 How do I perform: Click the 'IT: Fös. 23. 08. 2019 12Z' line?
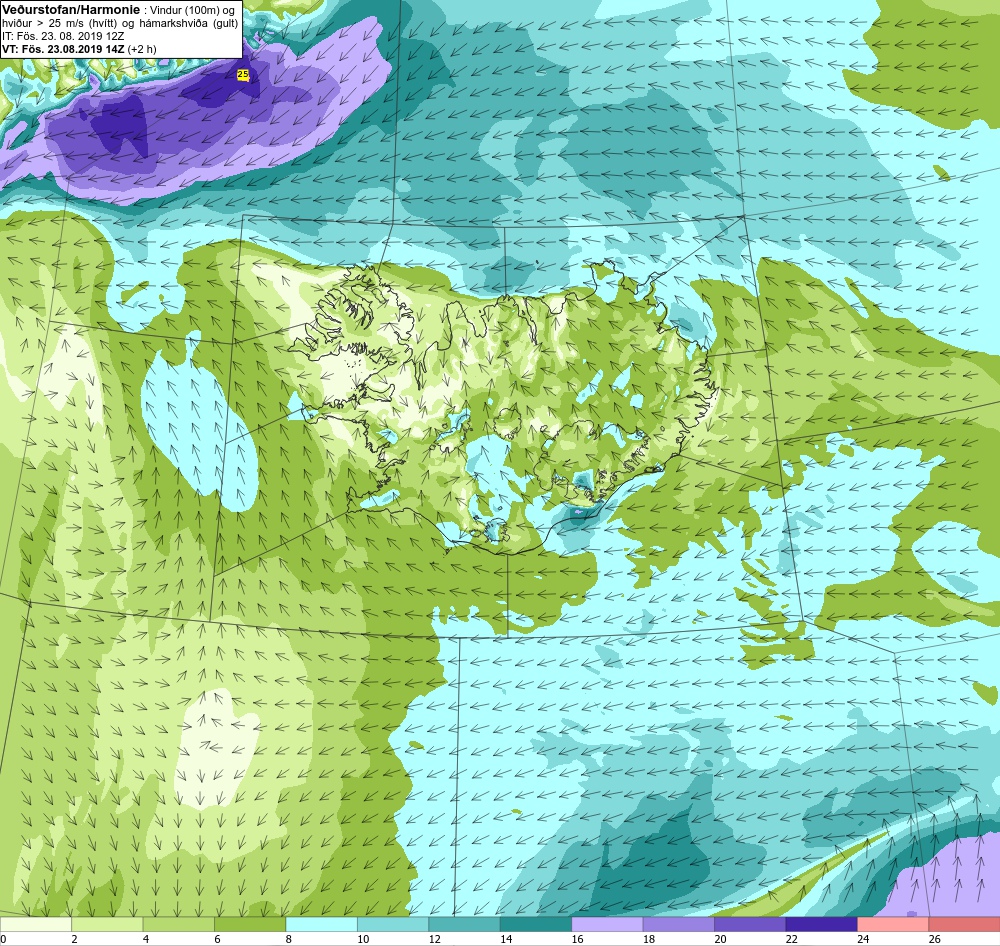pos(62,36)
